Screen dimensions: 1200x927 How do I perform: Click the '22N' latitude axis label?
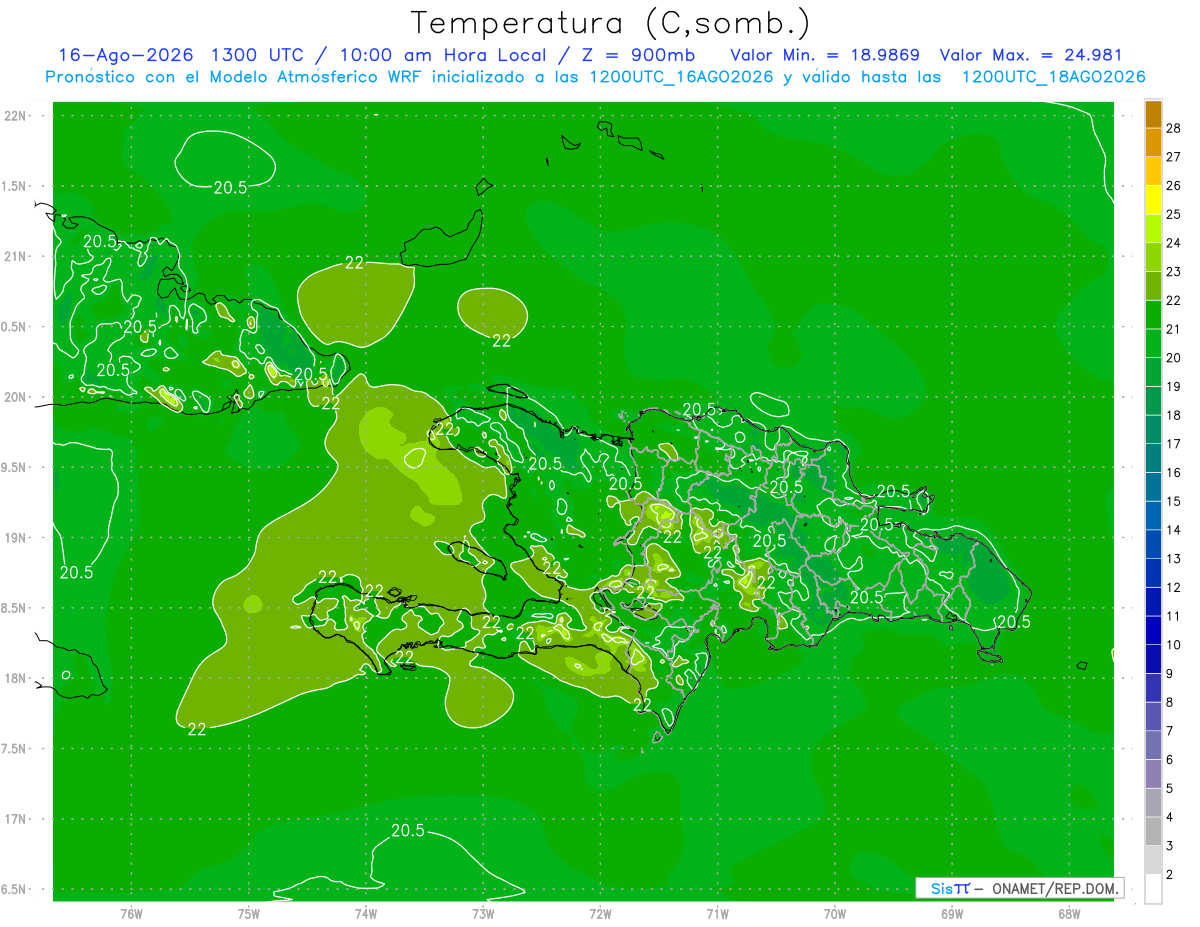[x=14, y=115]
